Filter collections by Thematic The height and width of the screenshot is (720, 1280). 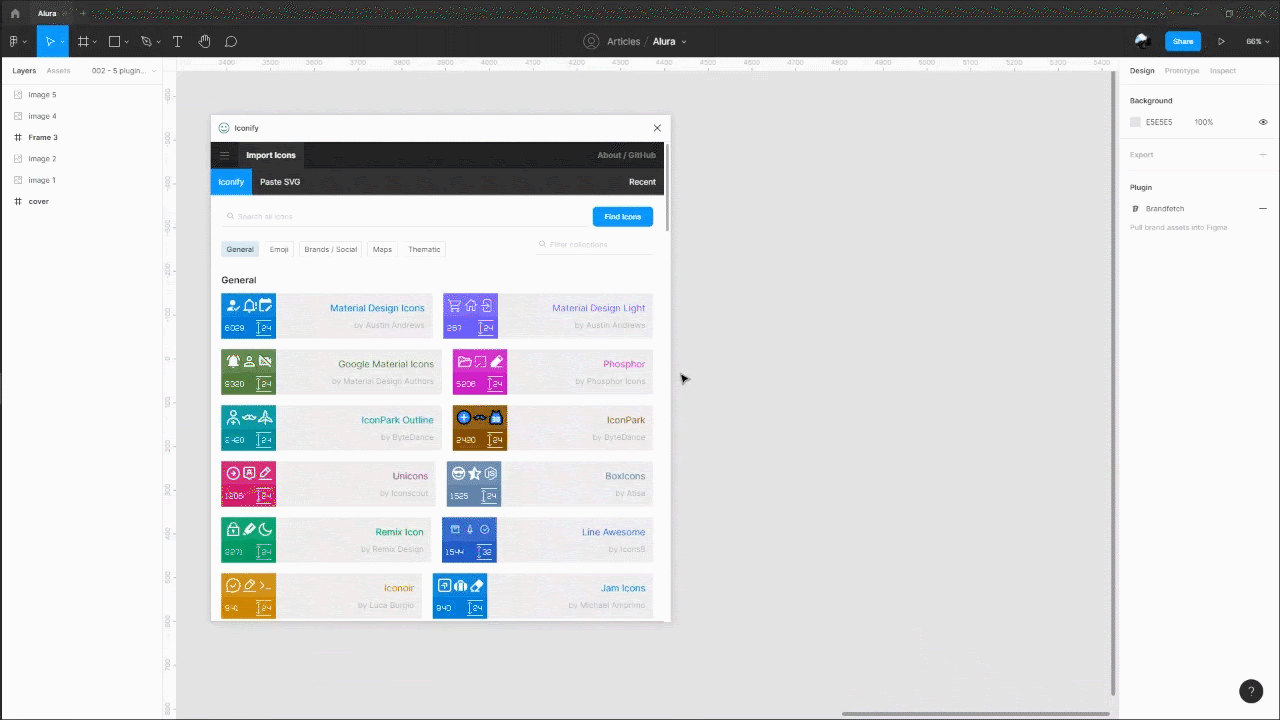point(424,249)
